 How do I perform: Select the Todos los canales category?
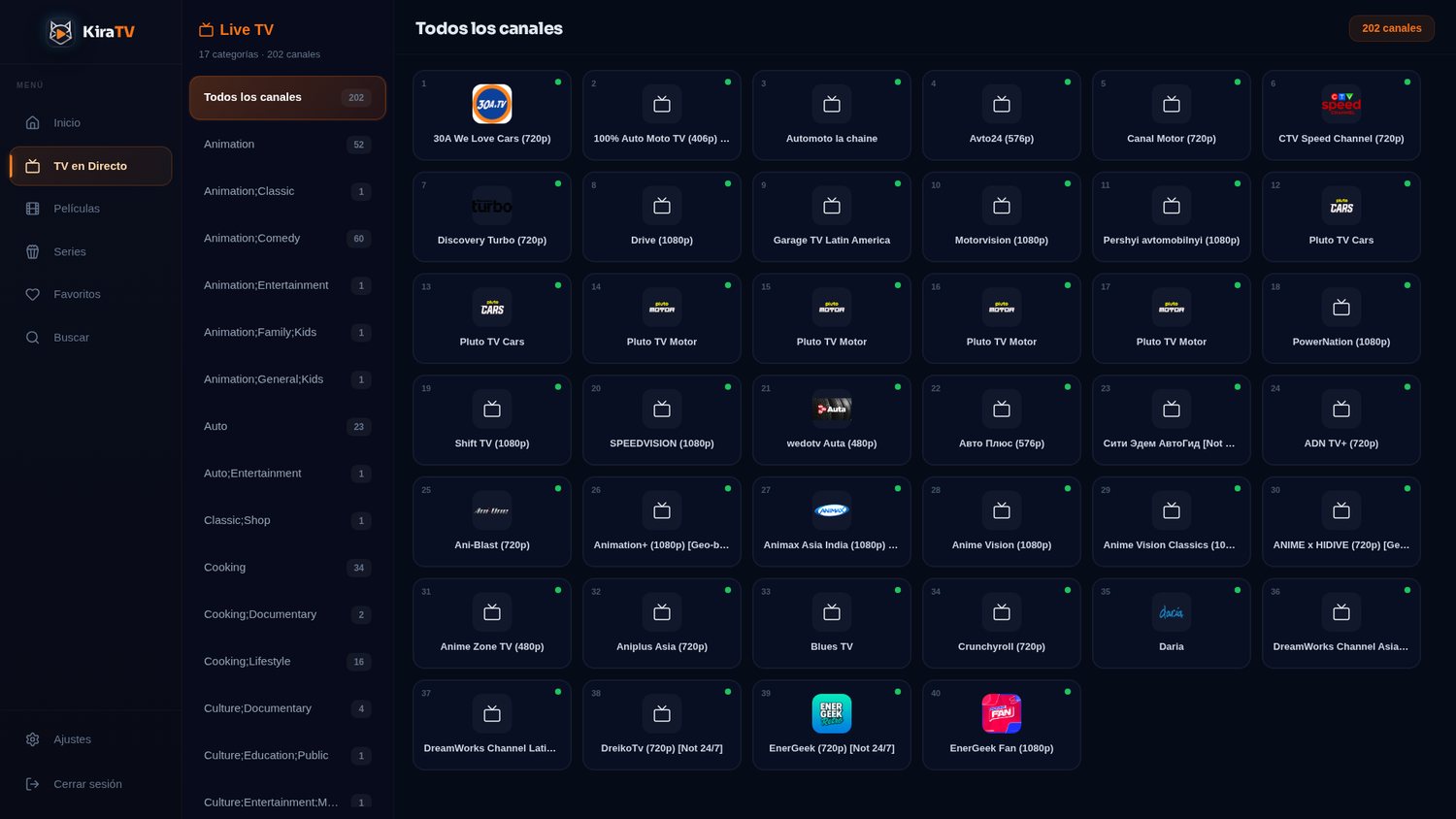[287, 98]
